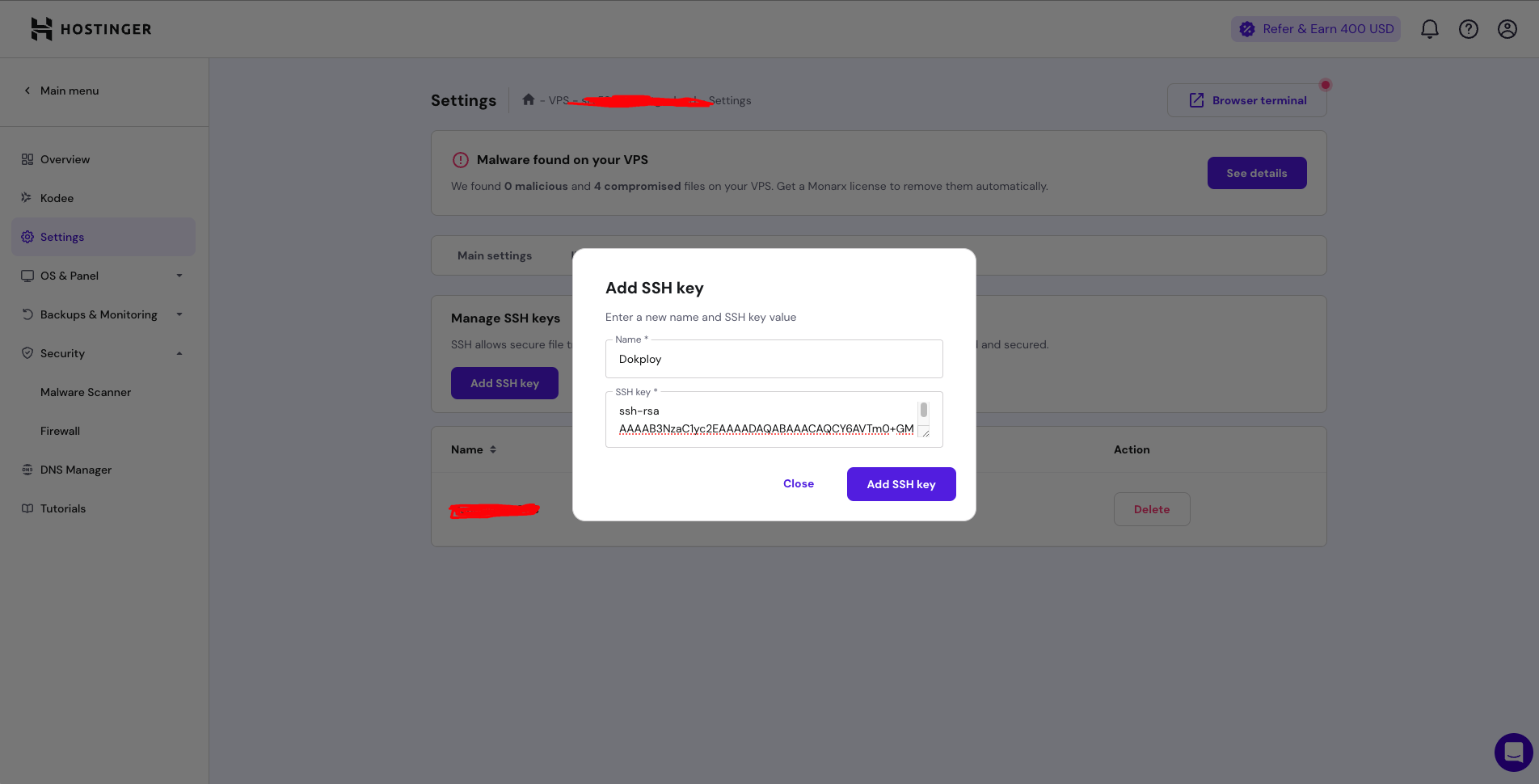Click the back chevron beside Main menu
This screenshot has width=1539, height=784.
click(27, 91)
